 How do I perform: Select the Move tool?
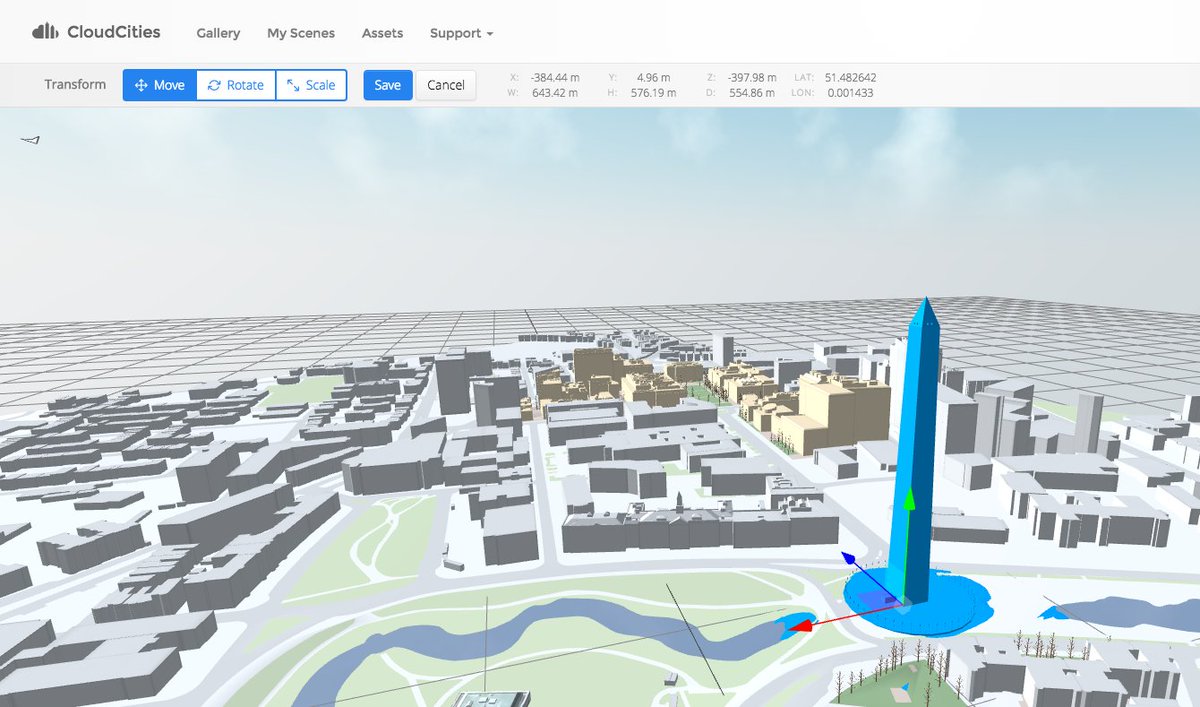158,85
